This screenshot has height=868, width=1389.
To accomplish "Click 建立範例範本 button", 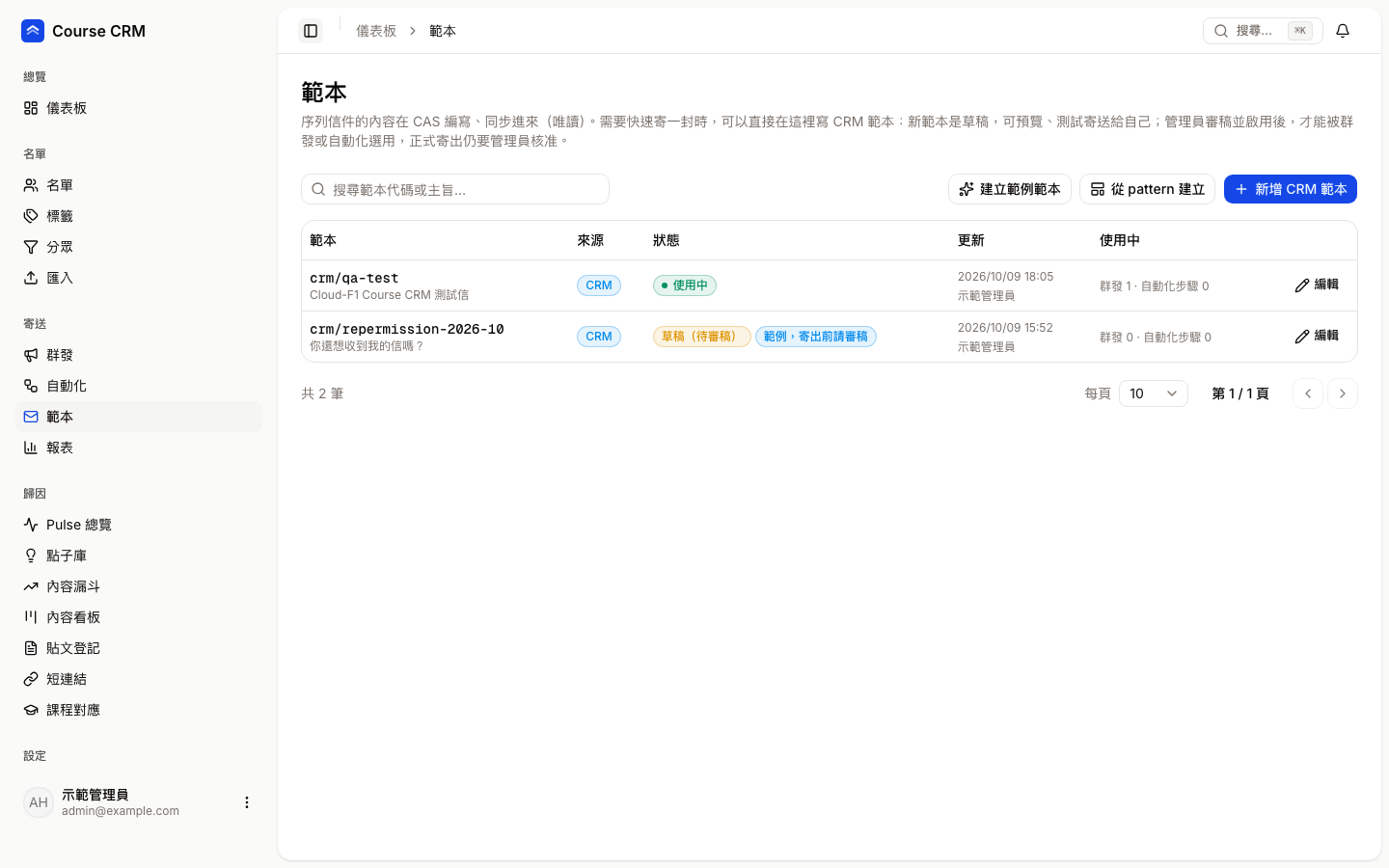I will click(1010, 189).
